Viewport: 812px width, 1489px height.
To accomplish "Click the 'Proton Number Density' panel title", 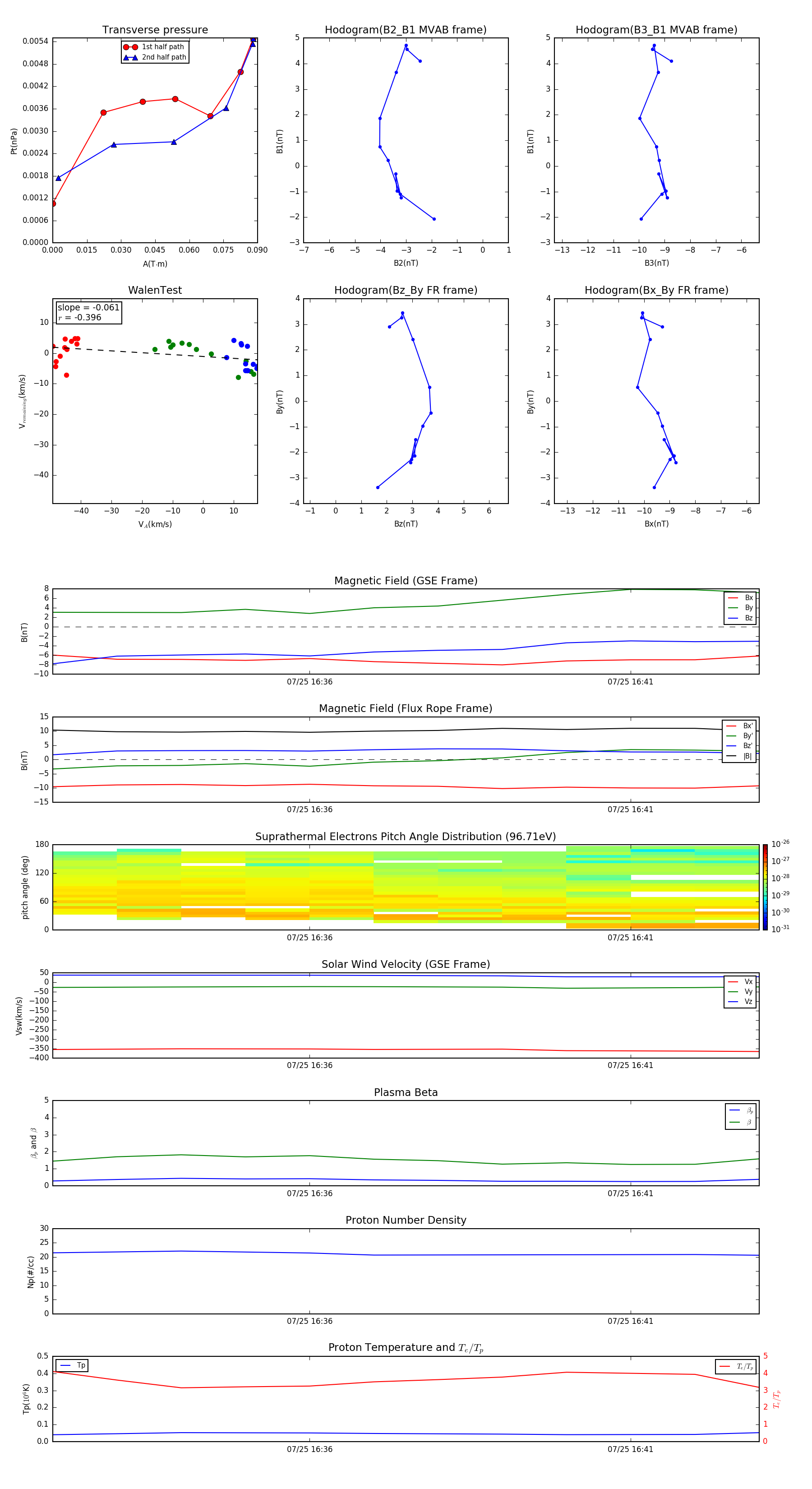I will 406,1220.
